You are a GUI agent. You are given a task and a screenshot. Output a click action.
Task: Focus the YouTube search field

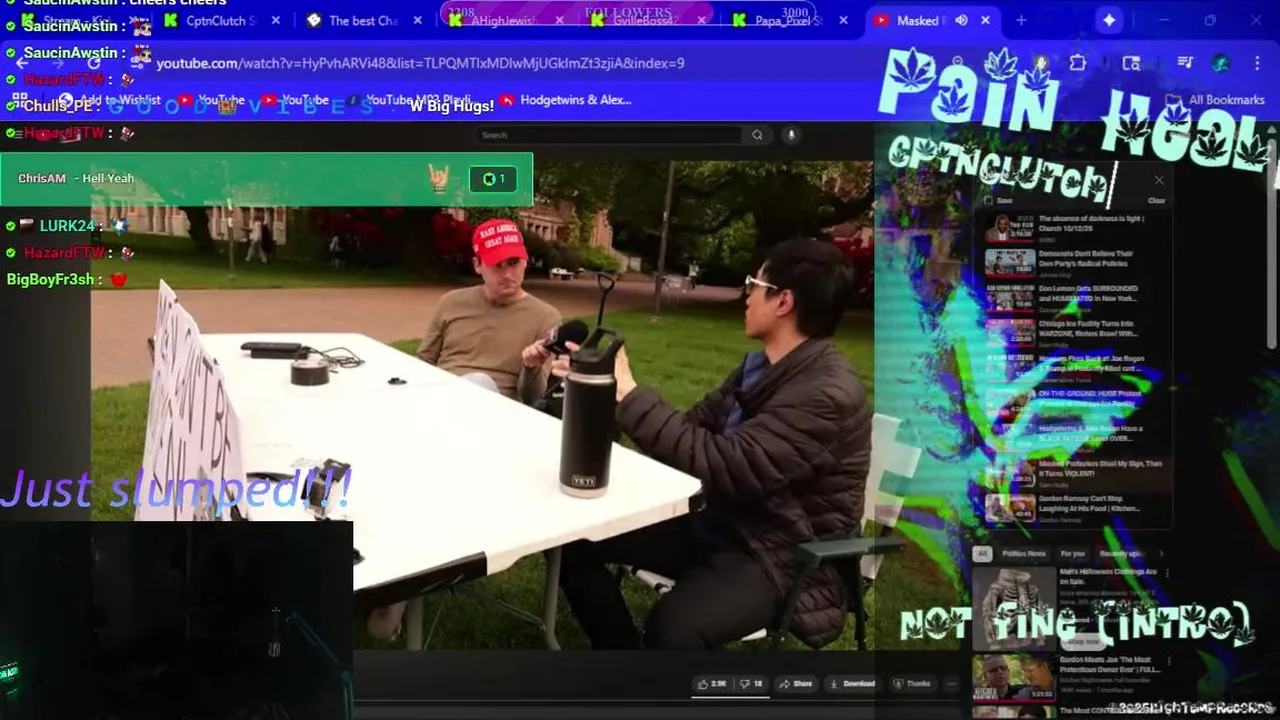click(x=608, y=135)
